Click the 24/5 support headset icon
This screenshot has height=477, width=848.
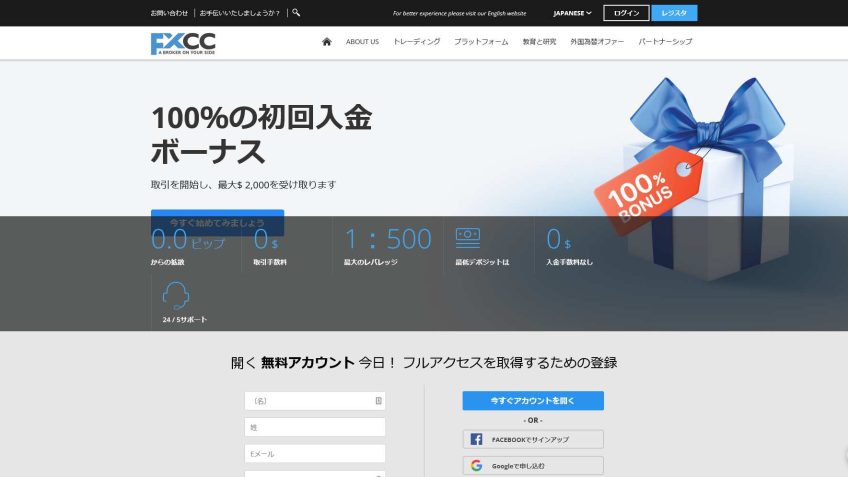(176, 295)
